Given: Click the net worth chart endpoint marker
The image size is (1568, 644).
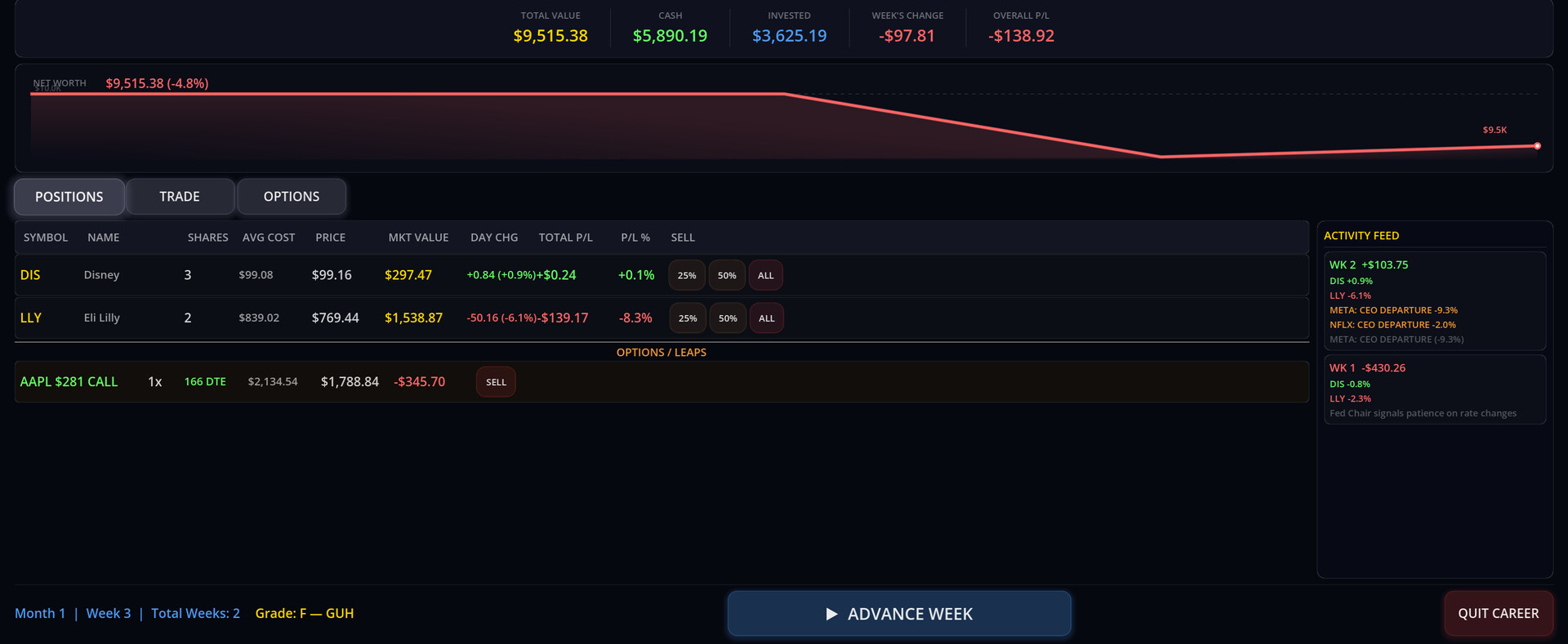Looking at the screenshot, I should coord(1537,146).
